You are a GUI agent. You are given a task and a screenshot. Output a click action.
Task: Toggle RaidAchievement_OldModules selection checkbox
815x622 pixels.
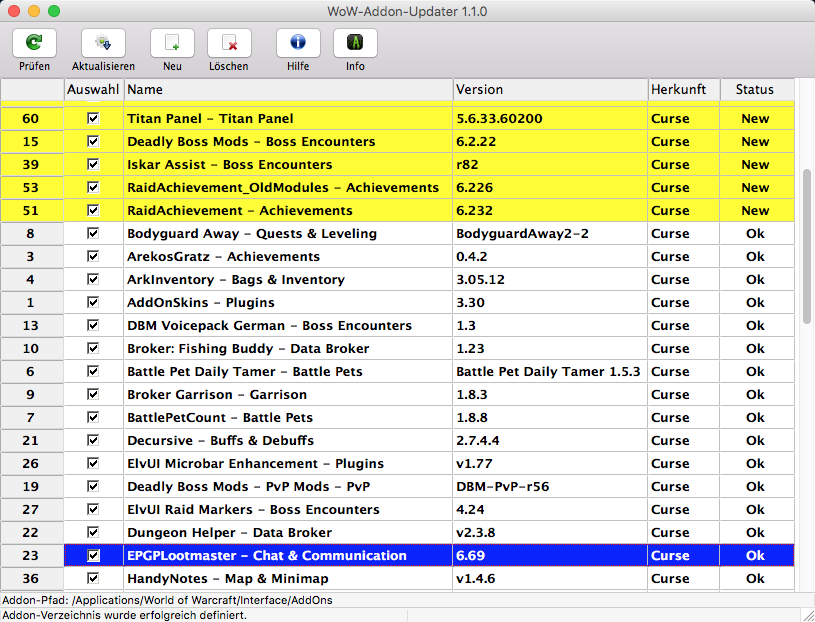93,187
